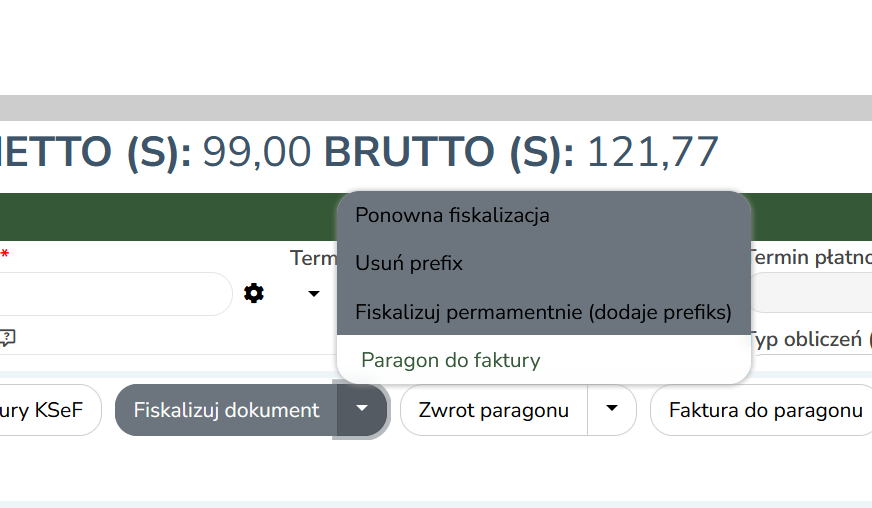This screenshot has height=508, width=872.
Task: Pick Paragon do faktury menu entry
Action: pos(450,359)
